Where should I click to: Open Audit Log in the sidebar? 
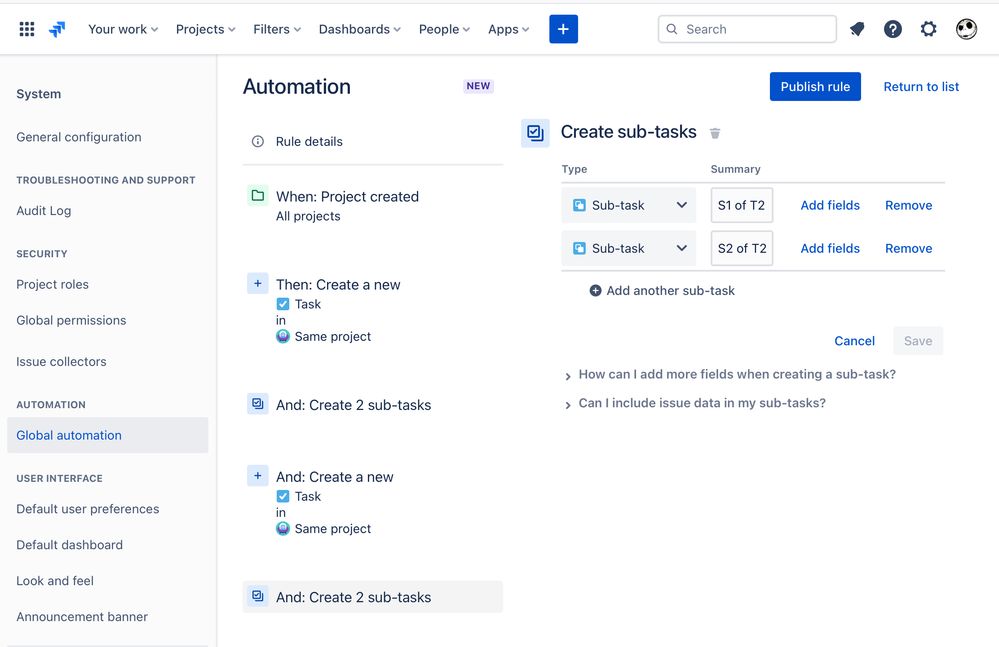click(x=43, y=211)
